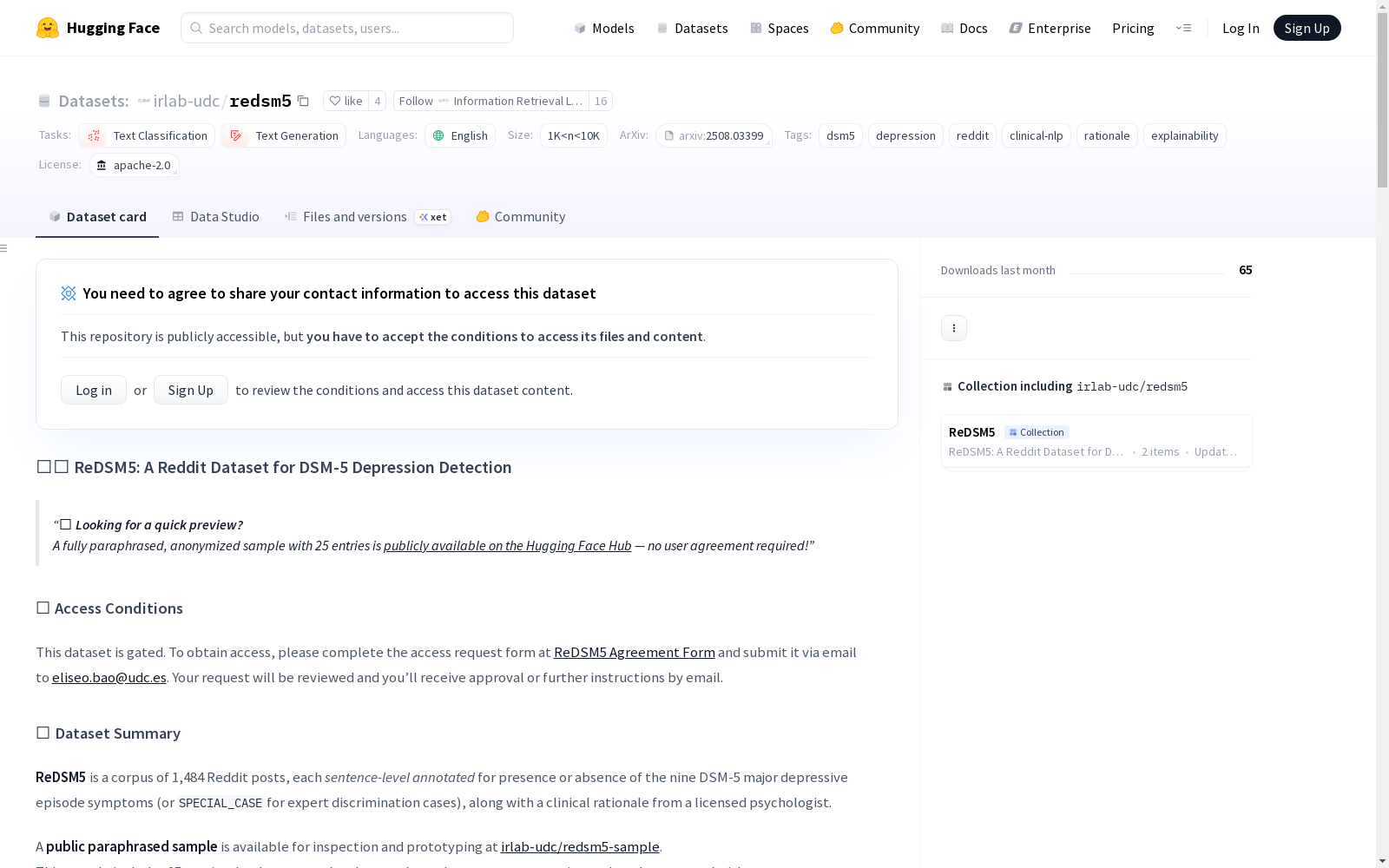This screenshot has width=1389, height=868.
Task: Click the irlab-udc organization avatar icon
Action: [x=144, y=101]
